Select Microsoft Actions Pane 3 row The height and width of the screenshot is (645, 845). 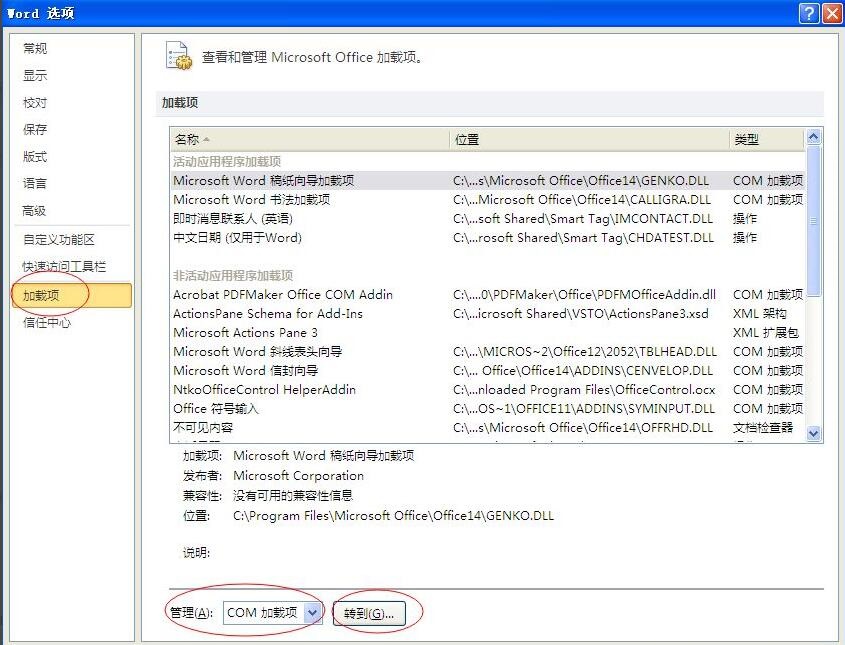point(488,332)
